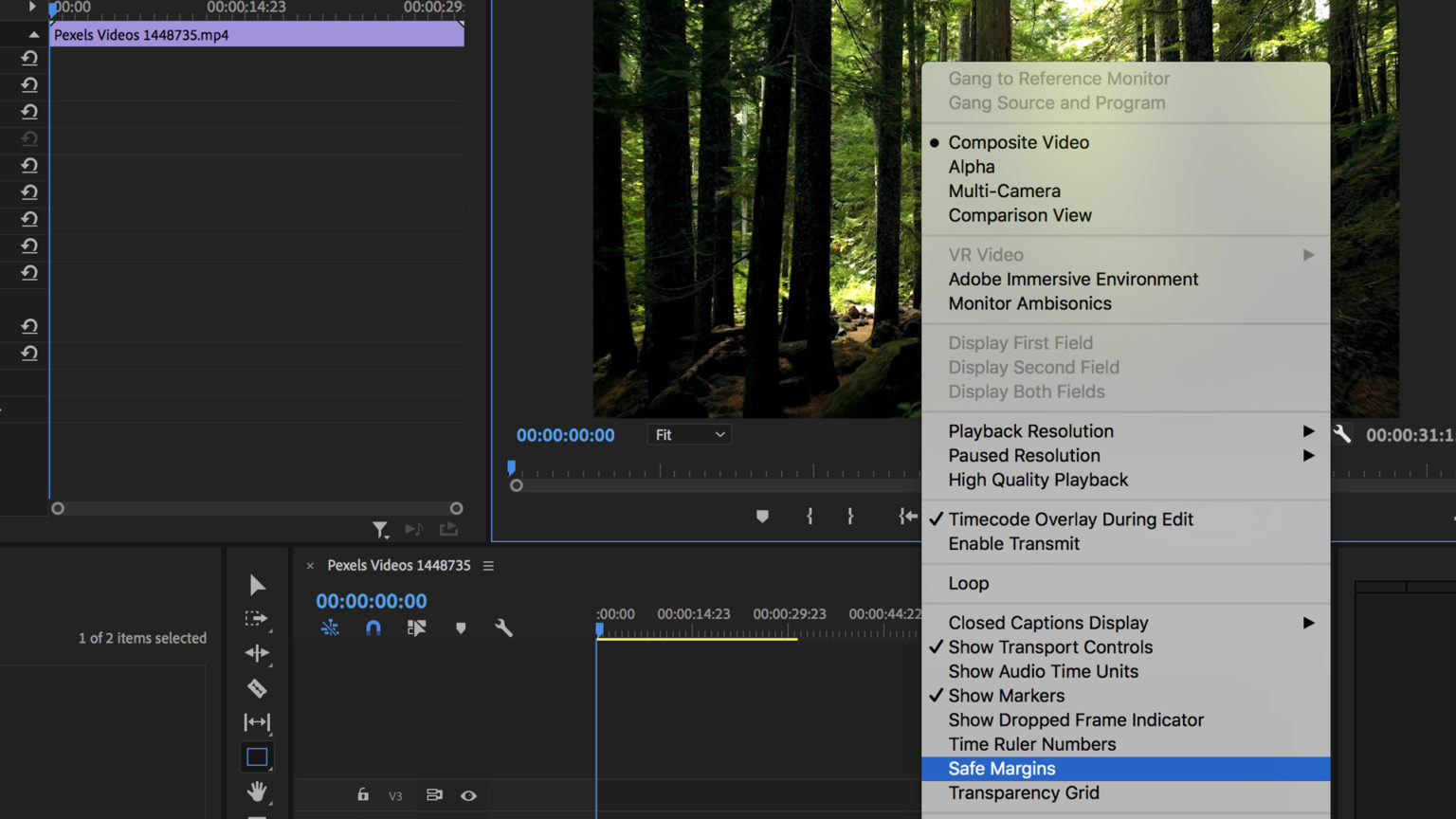
Task: Select Safe Margins from the context menu
Action: (1003, 769)
